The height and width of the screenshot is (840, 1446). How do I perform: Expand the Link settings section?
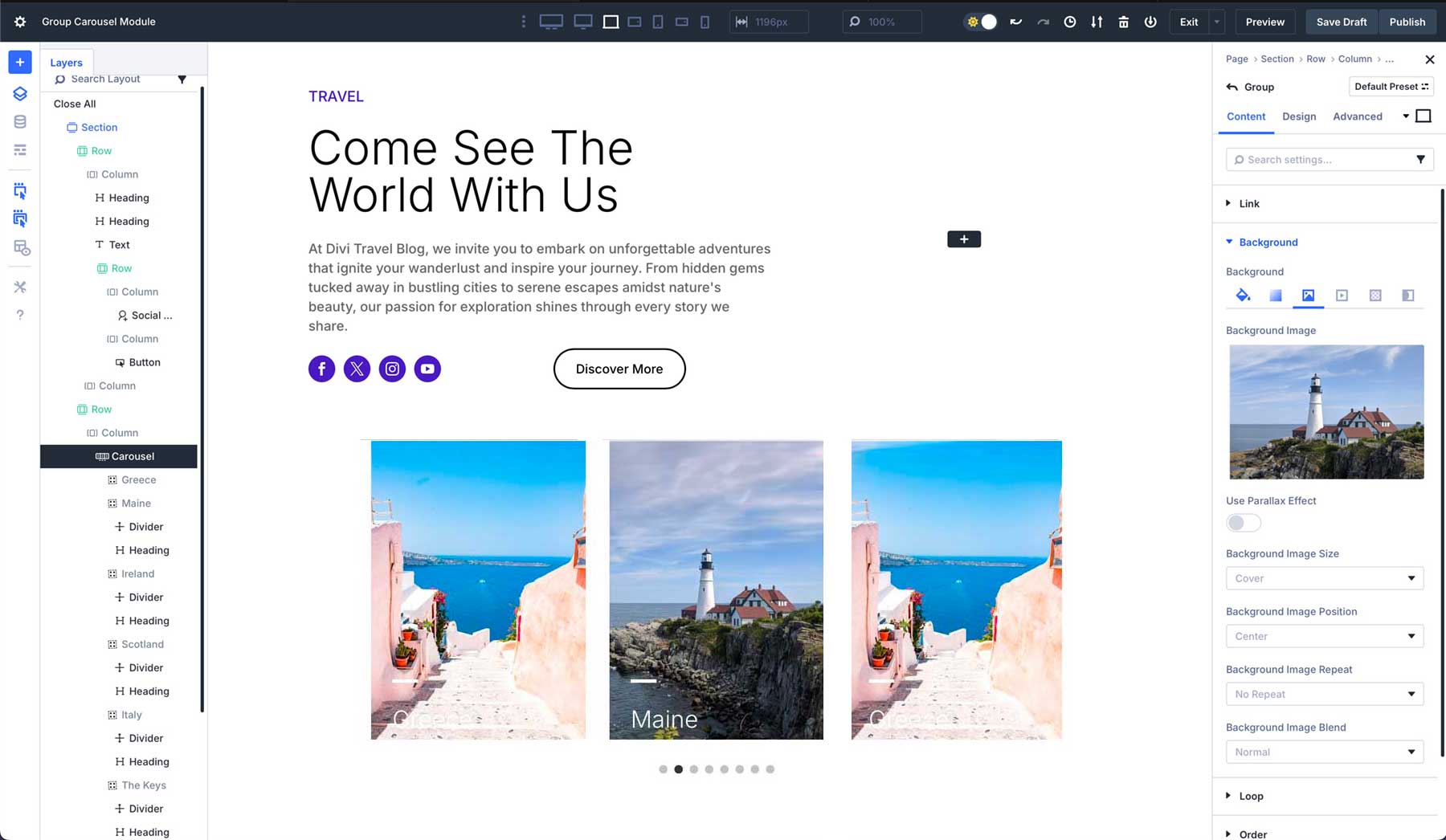point(1250,203)
